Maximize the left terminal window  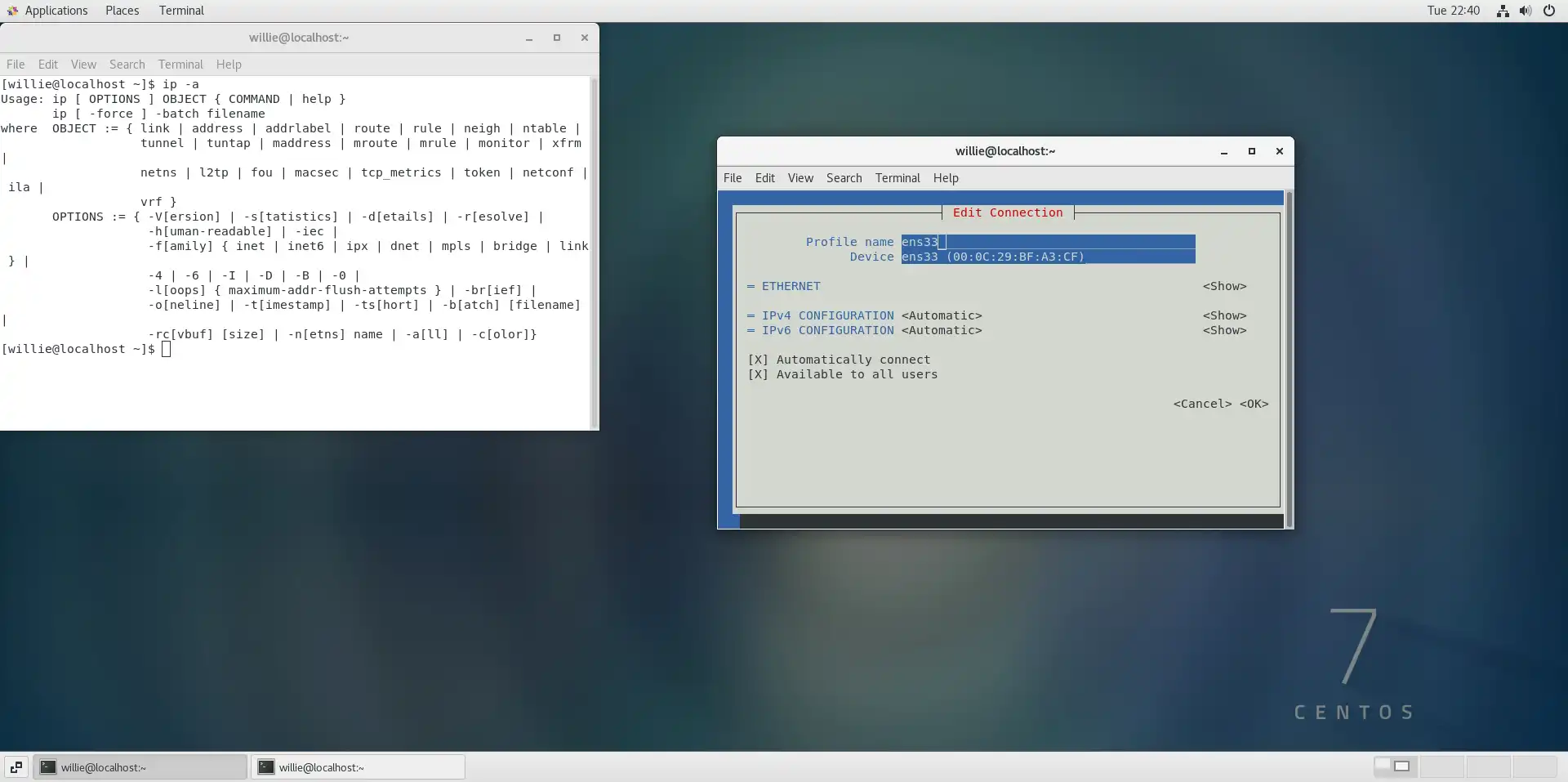tap(557, 38)
